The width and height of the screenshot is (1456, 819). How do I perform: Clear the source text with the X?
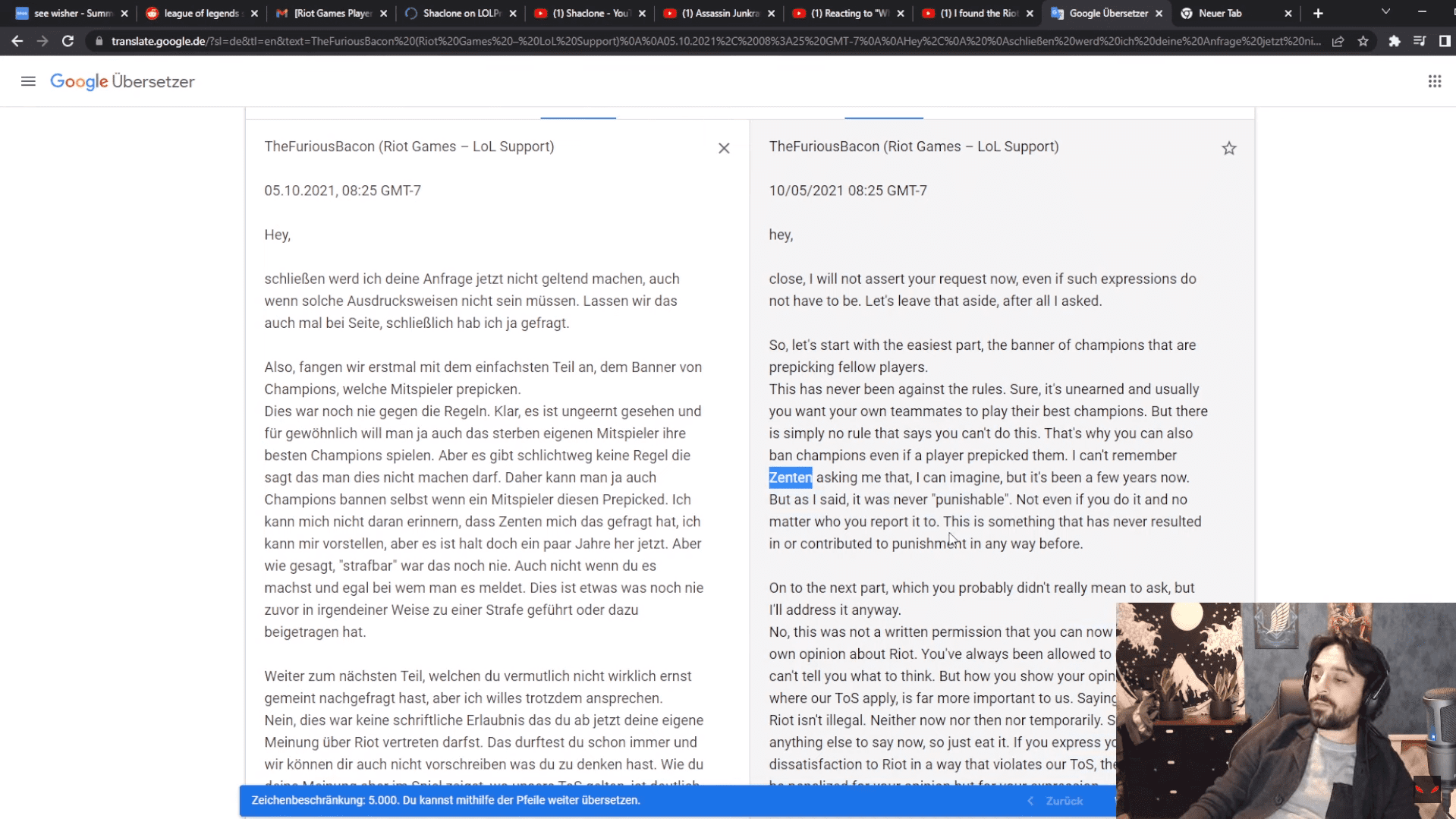[724, 148]
